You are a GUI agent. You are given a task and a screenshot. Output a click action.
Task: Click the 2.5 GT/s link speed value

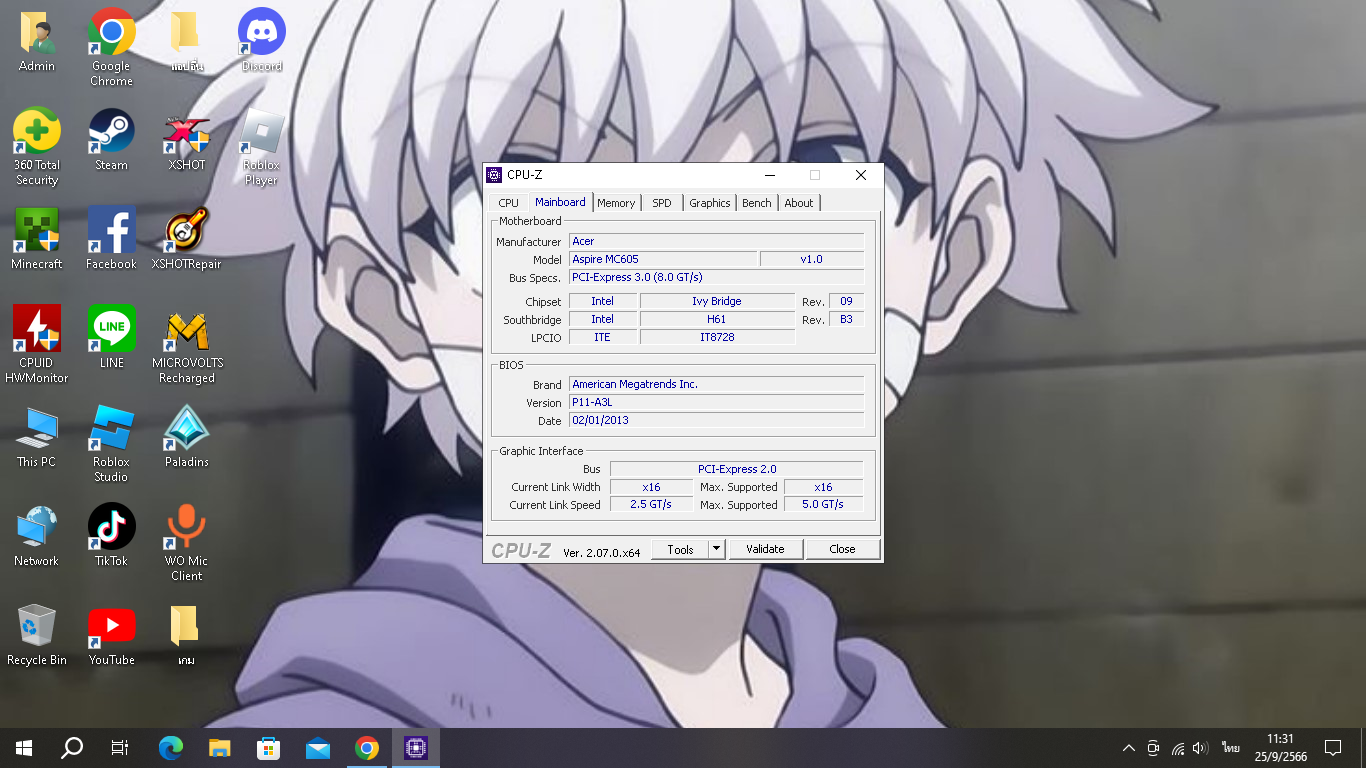pos(651,505)
